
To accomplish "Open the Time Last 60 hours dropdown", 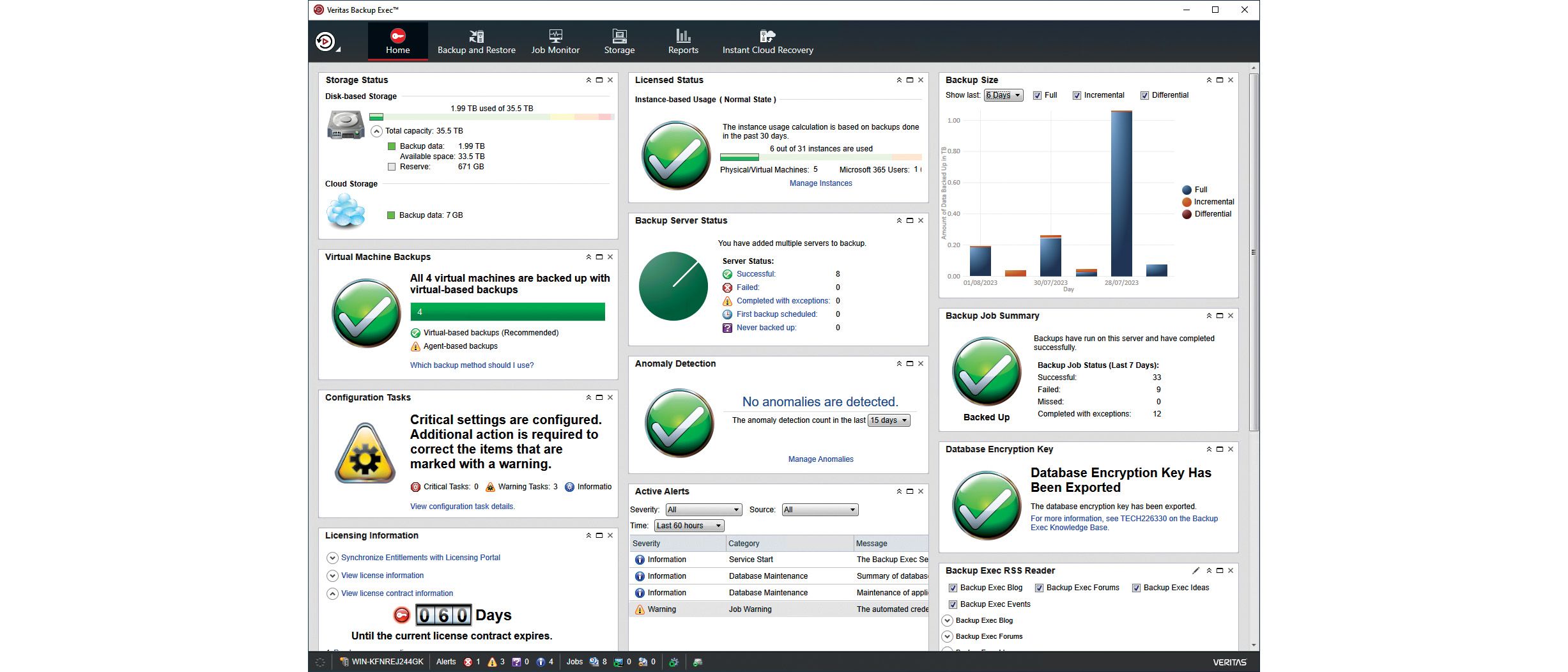I will 689,526.
